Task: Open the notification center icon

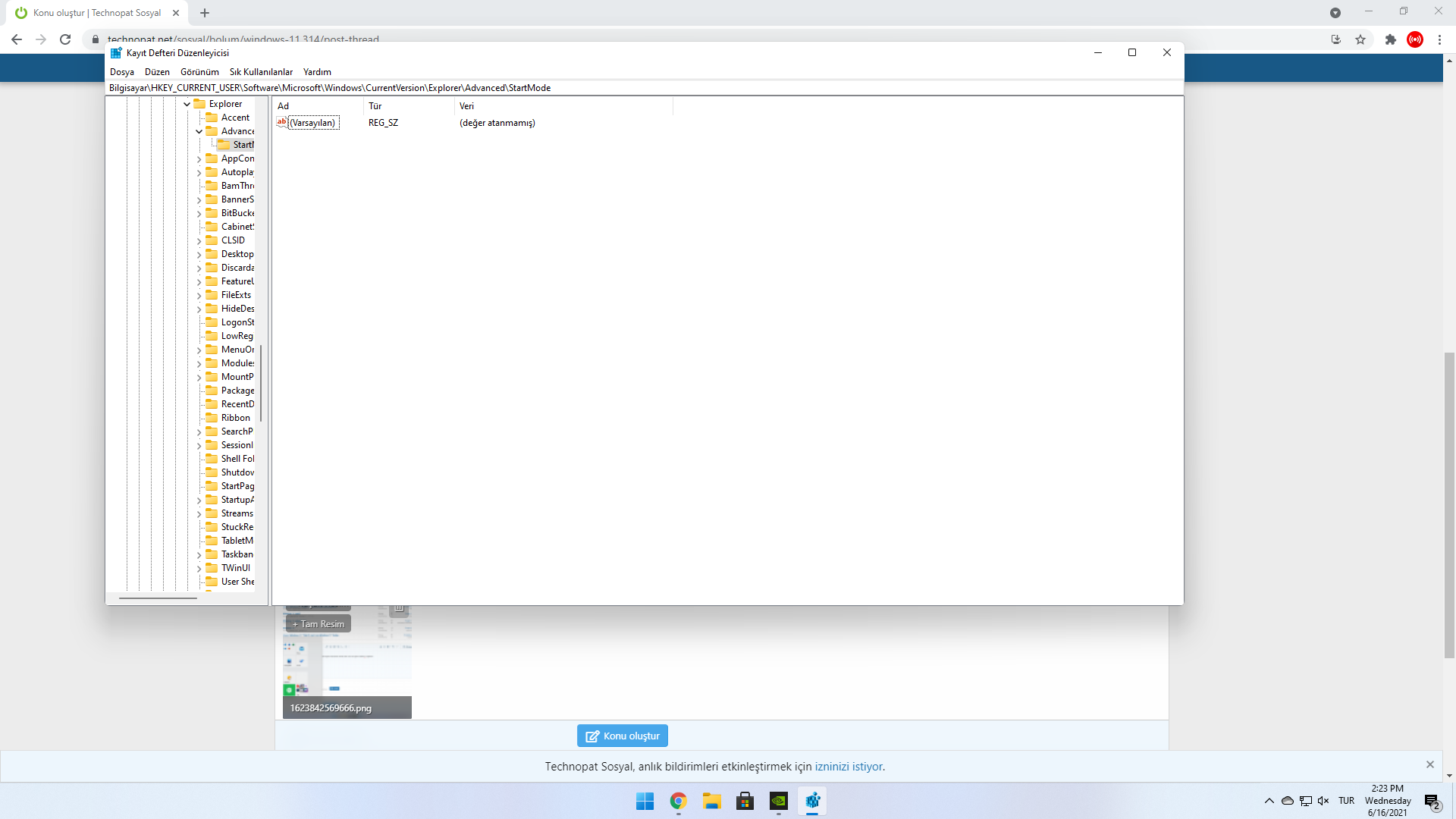Action: tap(1432, 801)
